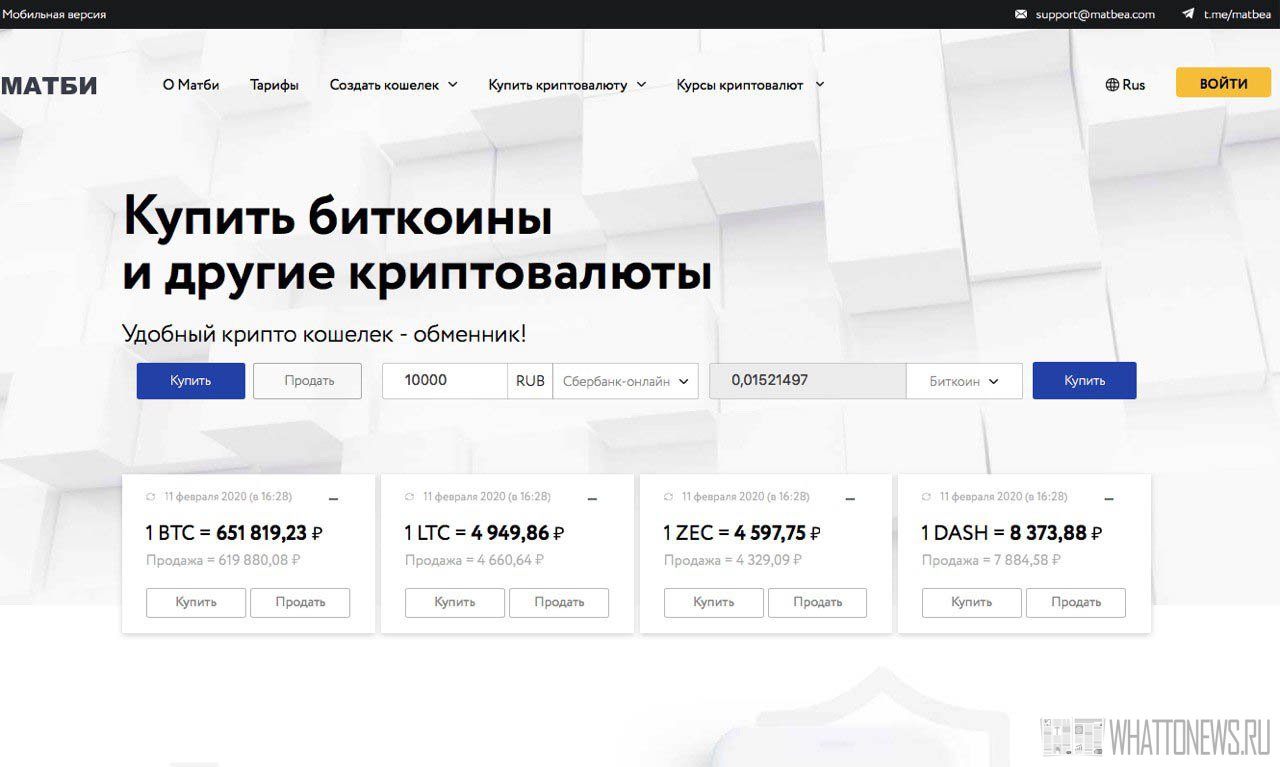The height and width of the screenshot is (767, 1280).
Task: Click the email envelope icon in top bar
Action: pyautogui.click(x=1021, y=14)
